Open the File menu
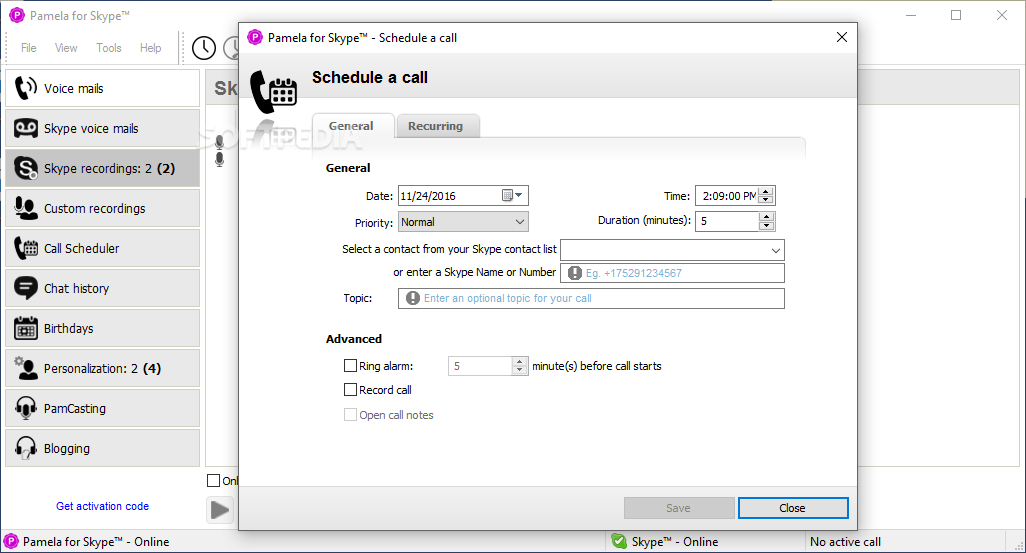The image size is (1026, 553). (29, 48)
